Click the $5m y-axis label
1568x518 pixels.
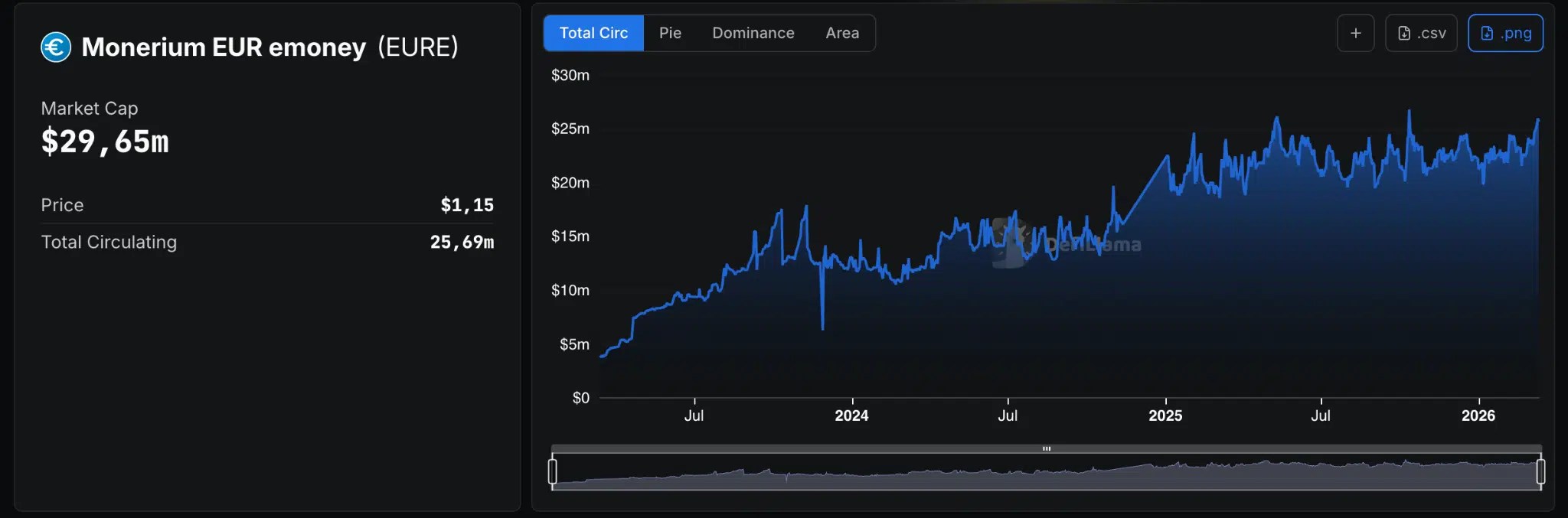pos(574,344)
